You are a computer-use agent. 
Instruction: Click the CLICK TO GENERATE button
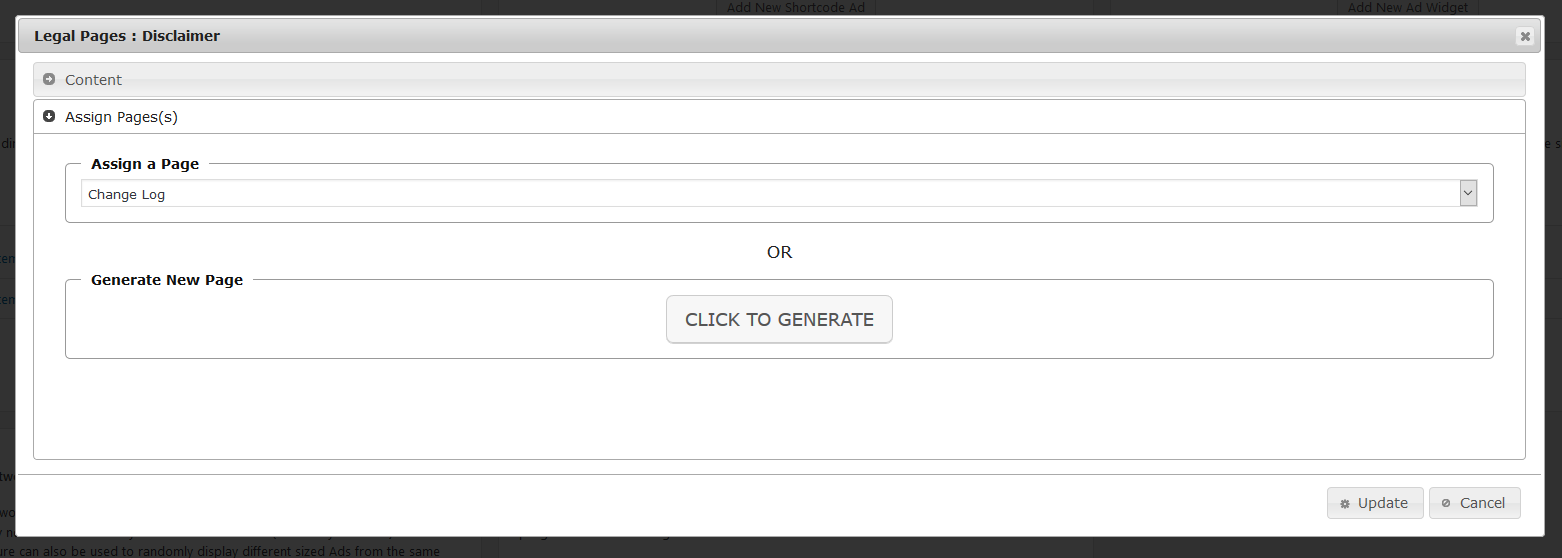[x=779, y=319]
